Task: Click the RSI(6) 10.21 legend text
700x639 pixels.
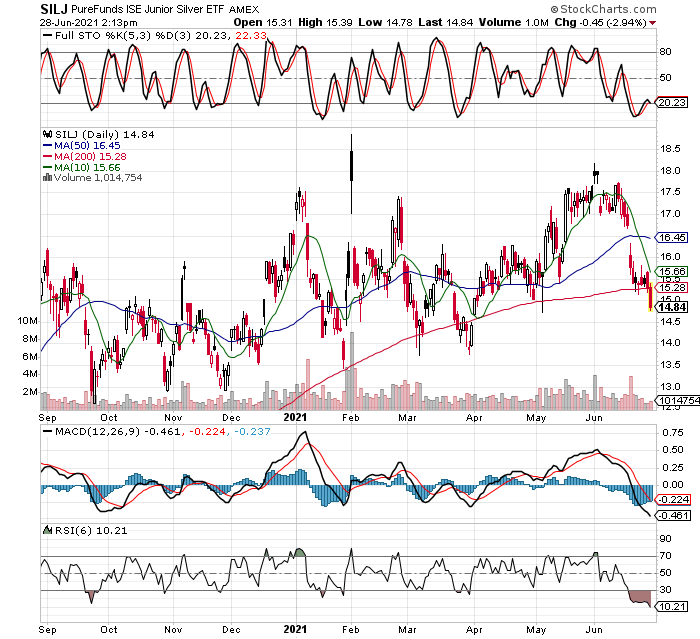Action: 91,530
